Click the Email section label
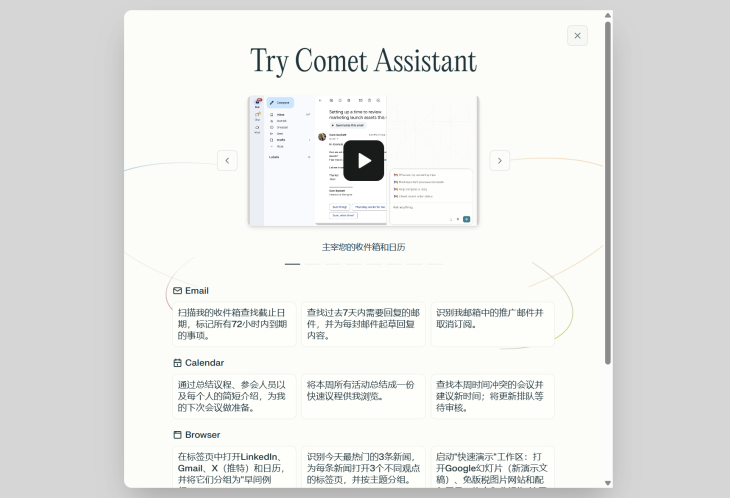The height and width of the screenshot is (498, 730). [x=197, y=291]
